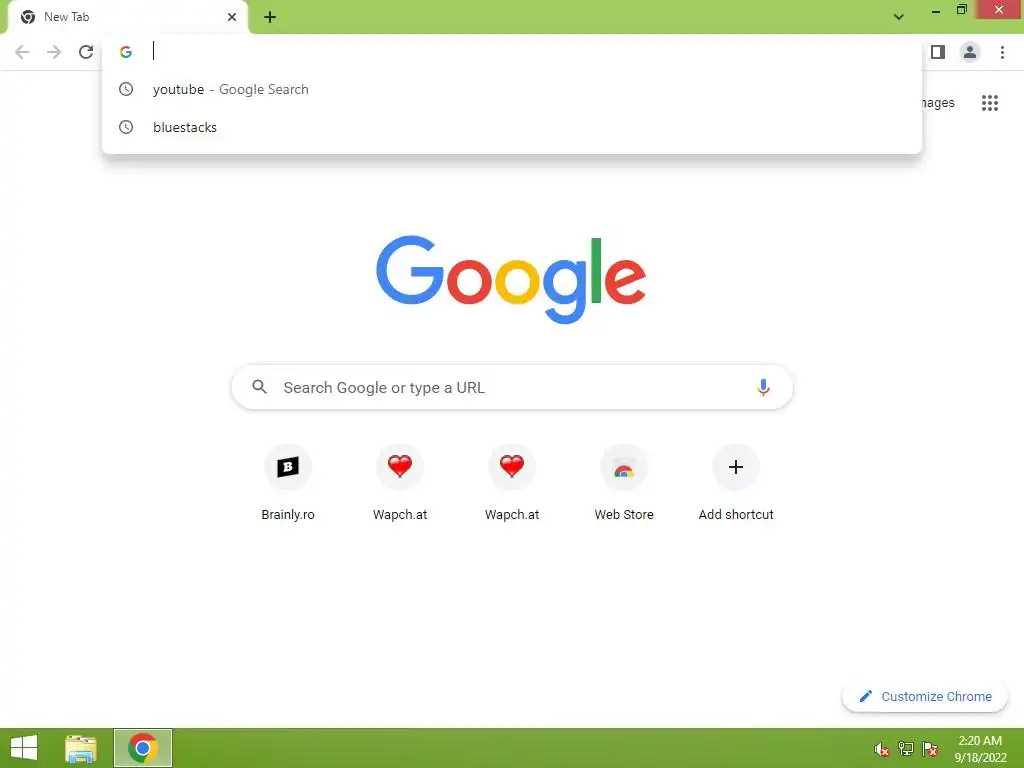Toggle the Chrome side panel
This screenshot has width=1024, height=768.
click(x=938, y=52)
